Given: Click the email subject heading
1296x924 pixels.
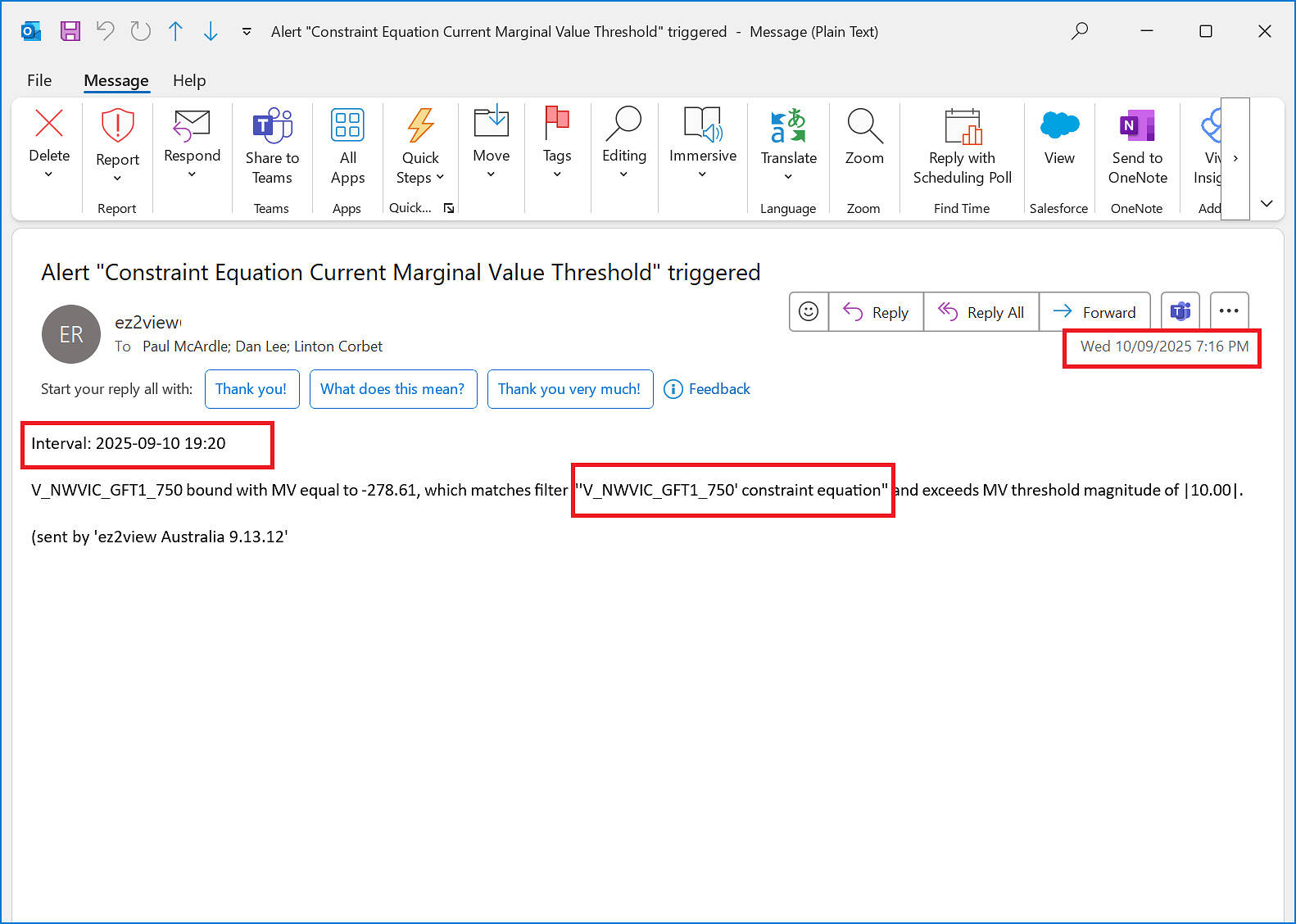Looking at the screenshot, I should (401, 272).
